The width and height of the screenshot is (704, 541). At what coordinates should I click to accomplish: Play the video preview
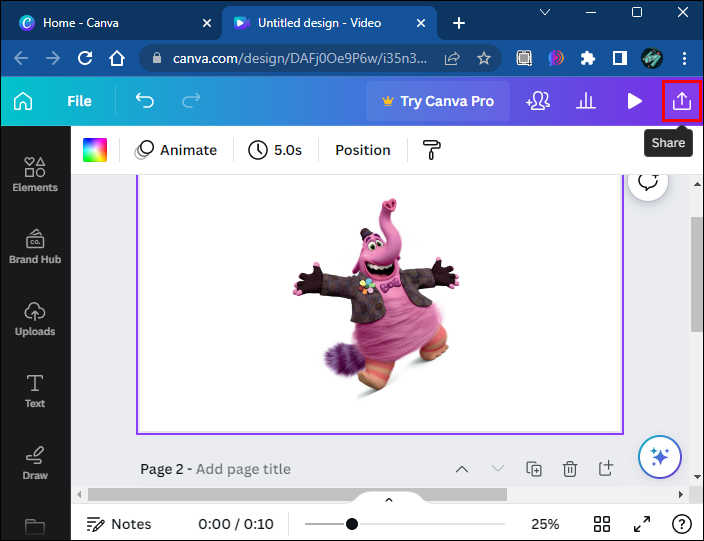click(634, 101)
